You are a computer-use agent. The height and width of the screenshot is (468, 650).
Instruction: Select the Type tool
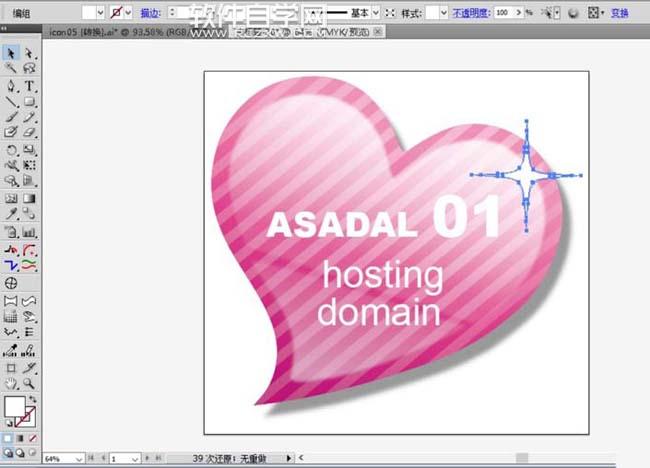[x=30, y=86]
